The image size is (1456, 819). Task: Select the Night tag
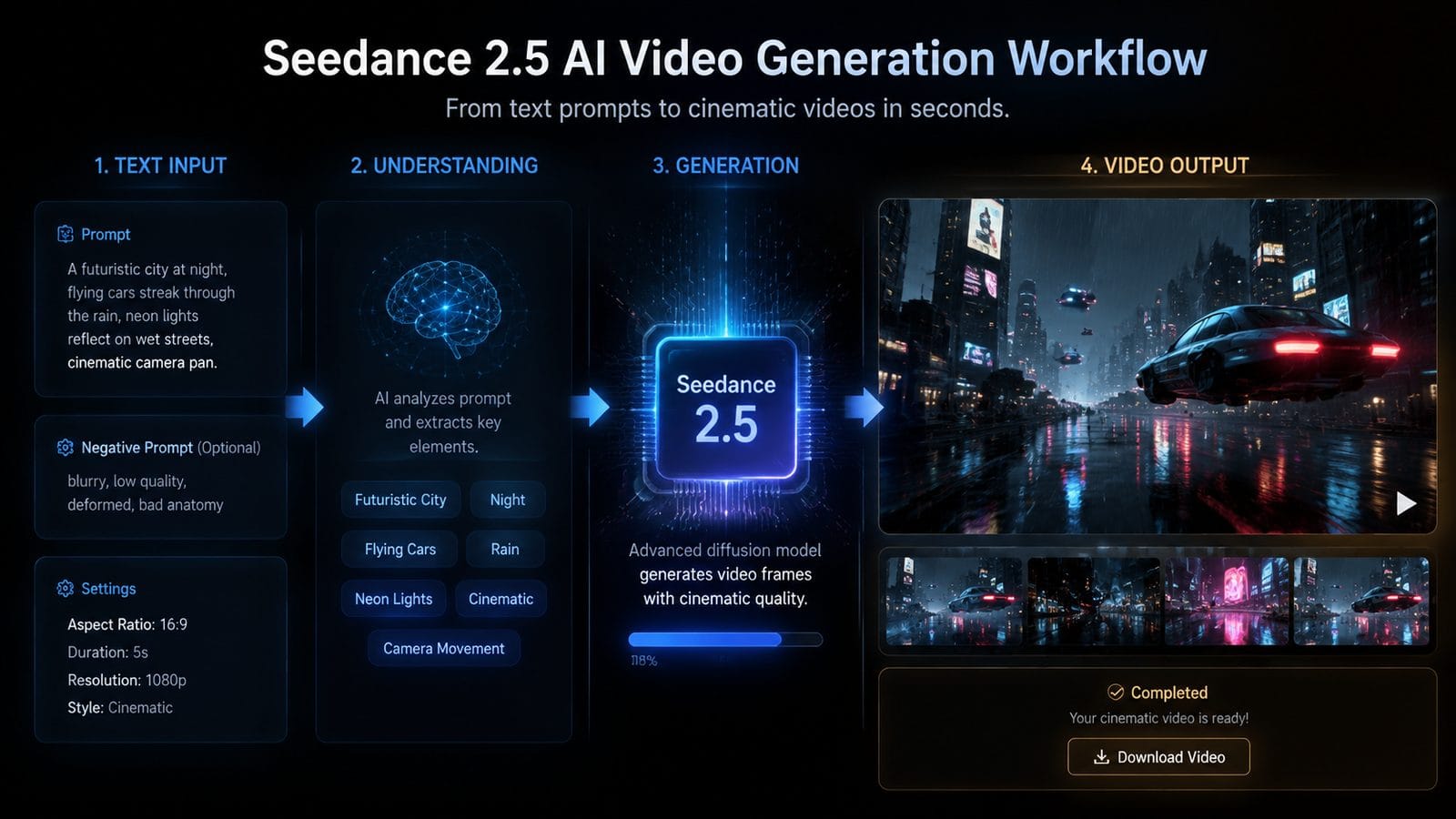click(508, 500)
